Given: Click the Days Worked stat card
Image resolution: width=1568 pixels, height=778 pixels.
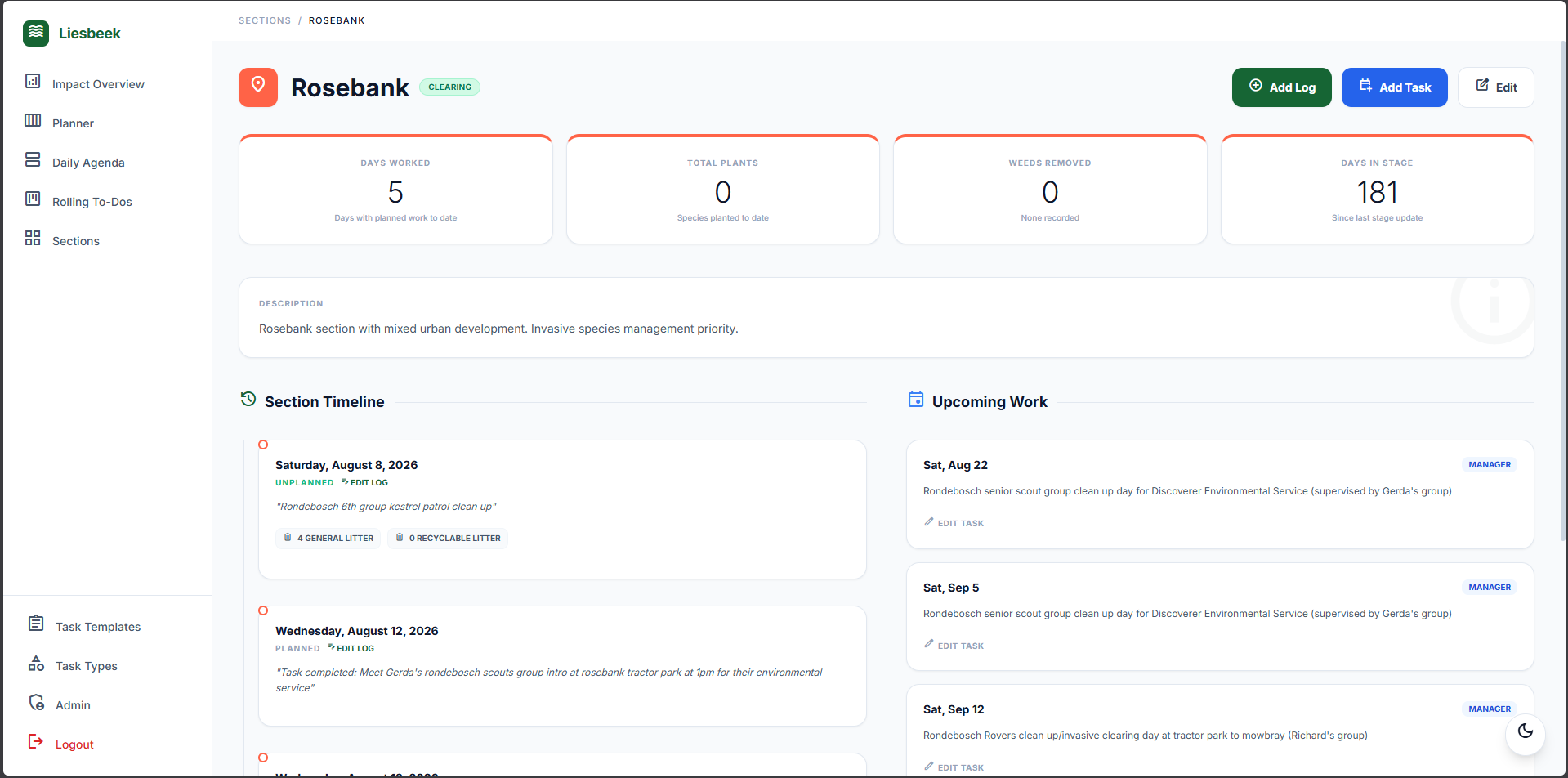Looking at the screenshot, I should [395, 190].
